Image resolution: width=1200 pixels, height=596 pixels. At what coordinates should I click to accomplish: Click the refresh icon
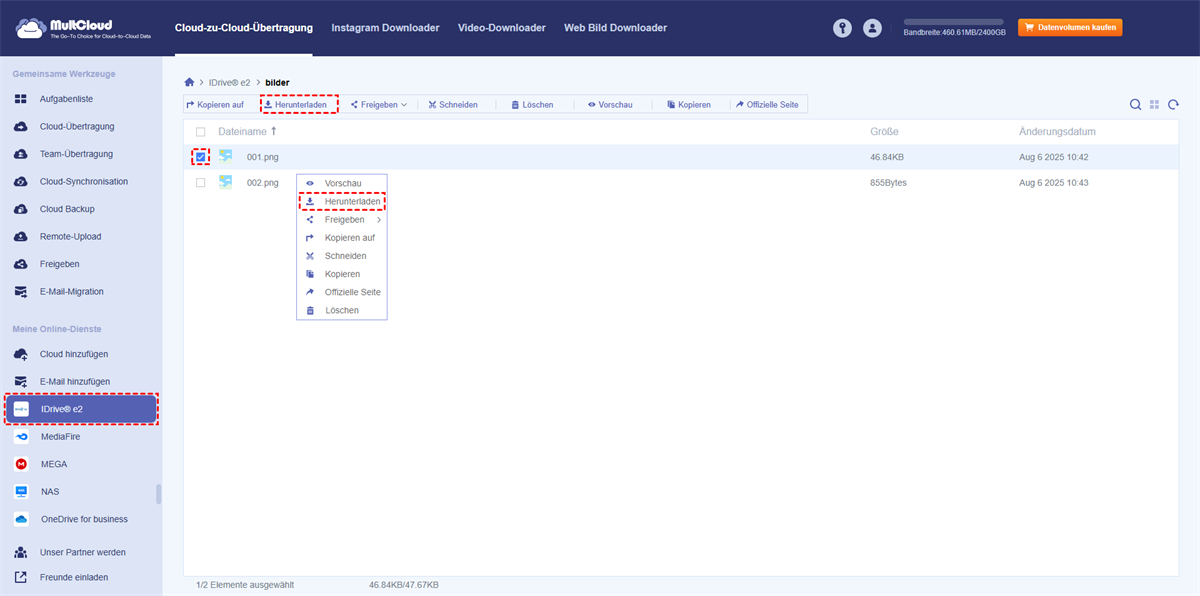click(x=1173, y=105)
